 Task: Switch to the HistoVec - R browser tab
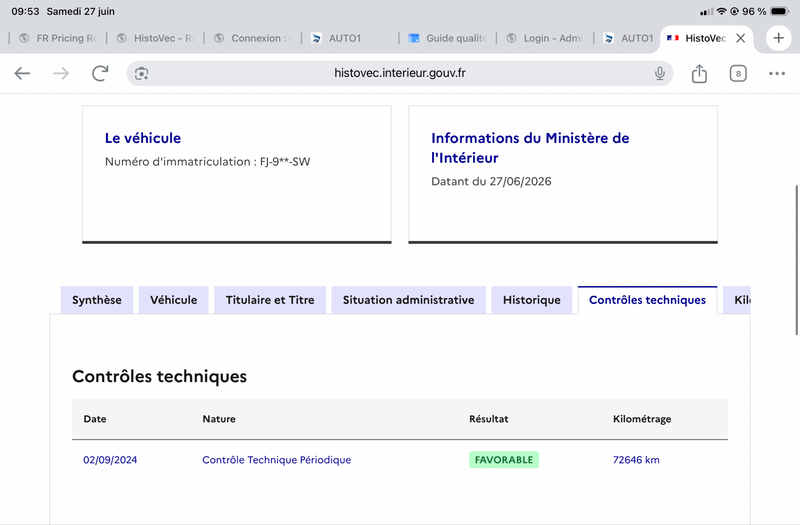click(x=155, y=38)
